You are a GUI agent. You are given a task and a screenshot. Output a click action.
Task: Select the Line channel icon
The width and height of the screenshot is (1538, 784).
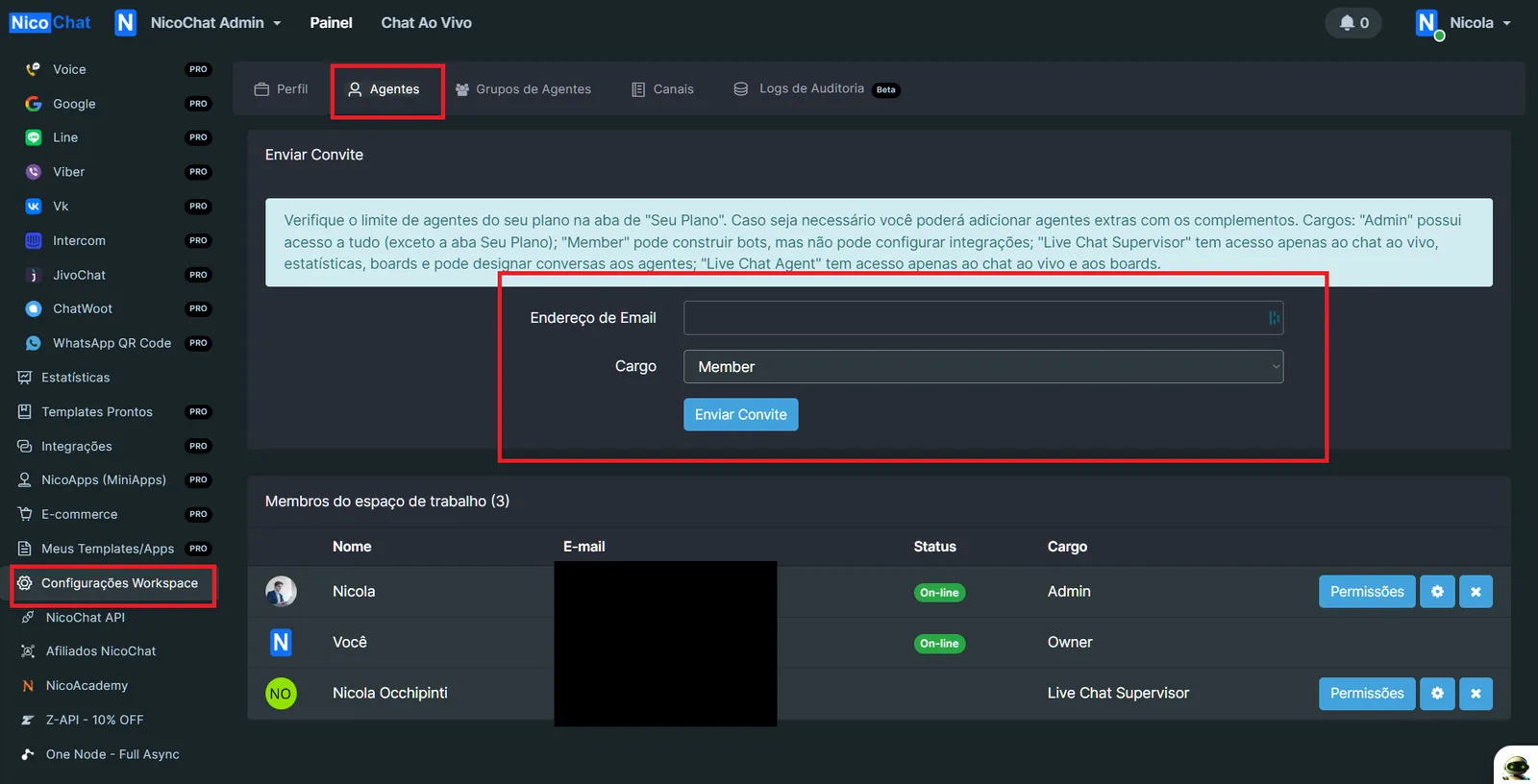pos(34,137)
